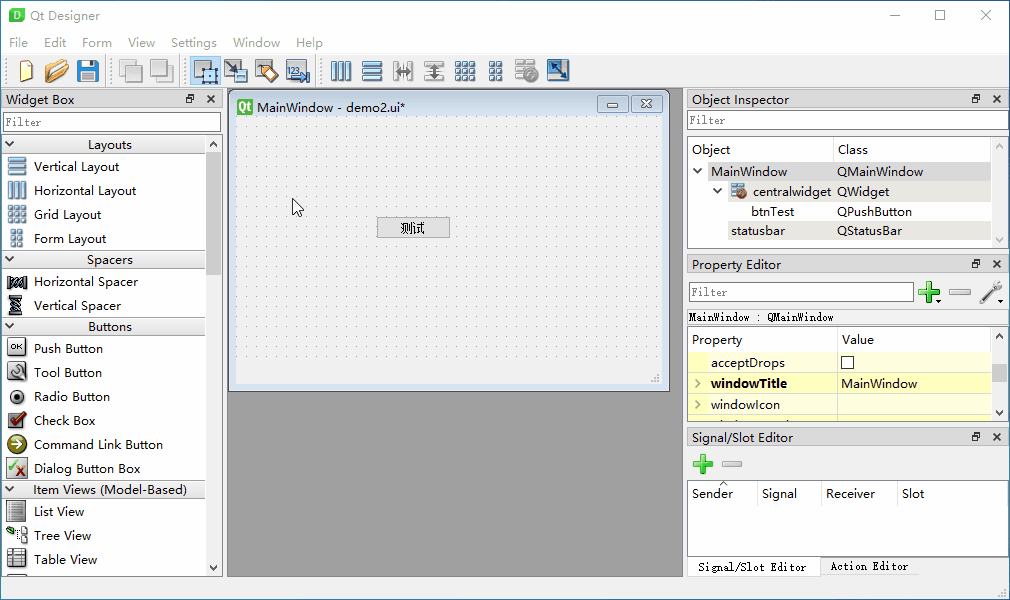Click the Object Inspector filter field

pyautogui.click(x=847, y=120)
